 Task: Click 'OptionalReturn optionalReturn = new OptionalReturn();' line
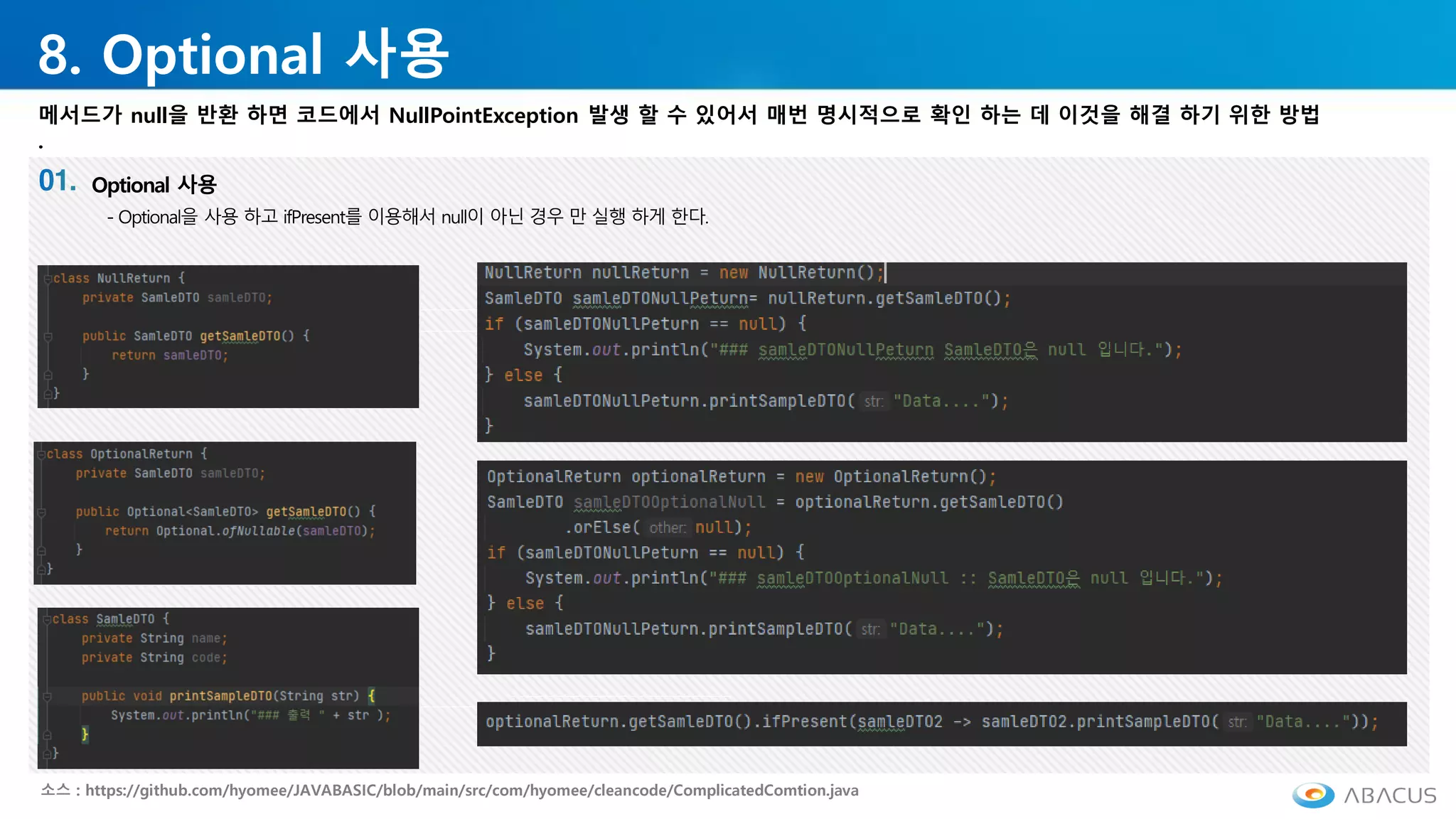point(742,477)
